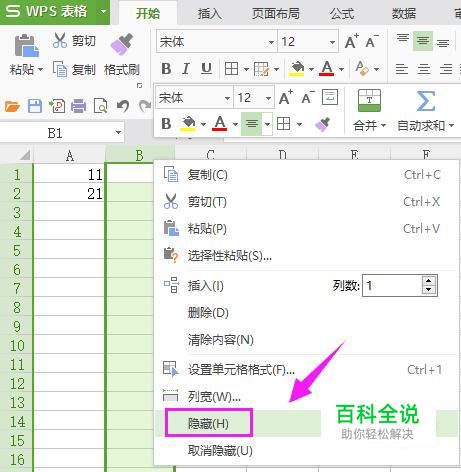Increase font size in mini toolbar
Viewport: 461px width, 472px height.
coord(286,98)
